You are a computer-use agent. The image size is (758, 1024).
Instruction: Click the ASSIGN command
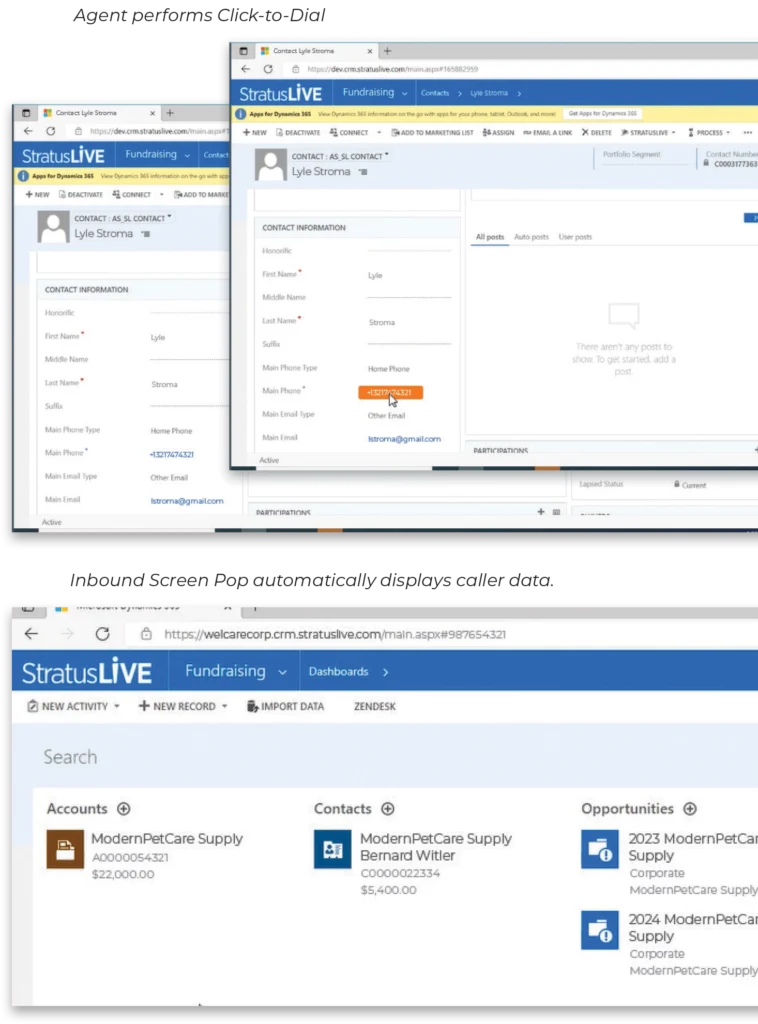(x=498, y=133)
